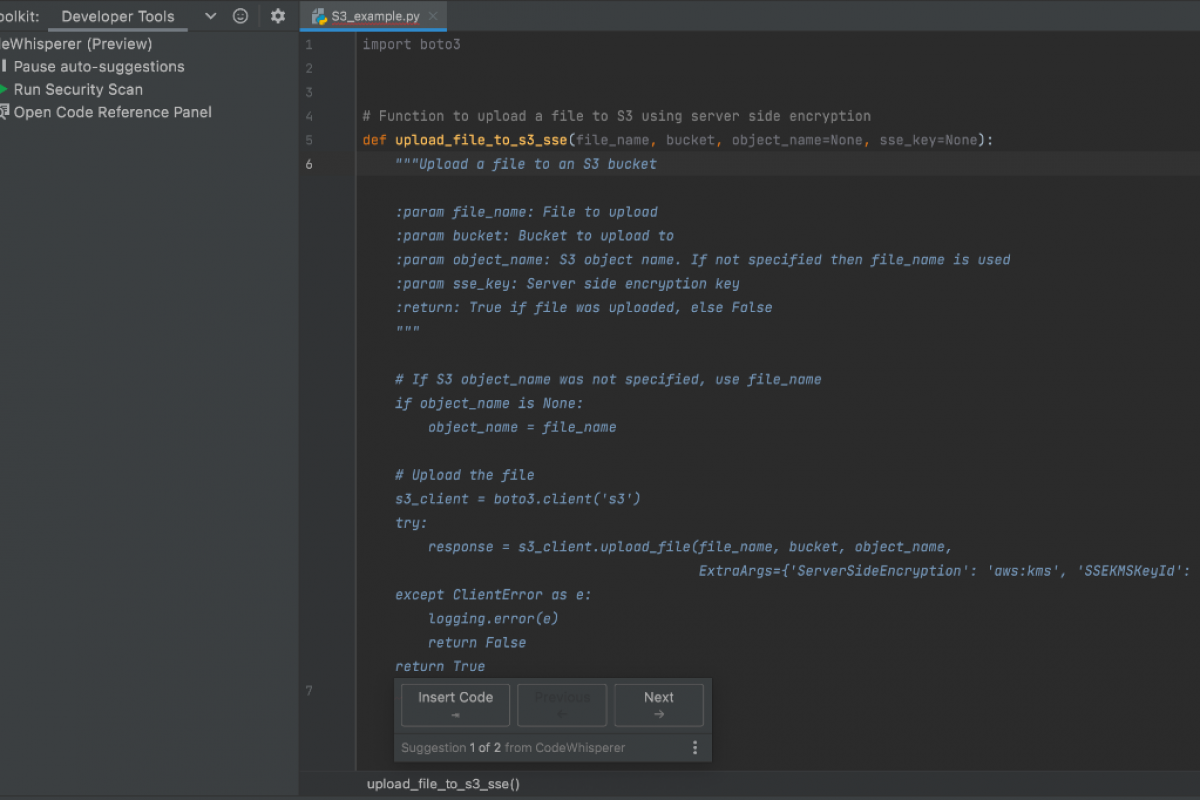Click line number 1 in the gutter
Viewport: 1200px width, 800px height.
[309, 45]
